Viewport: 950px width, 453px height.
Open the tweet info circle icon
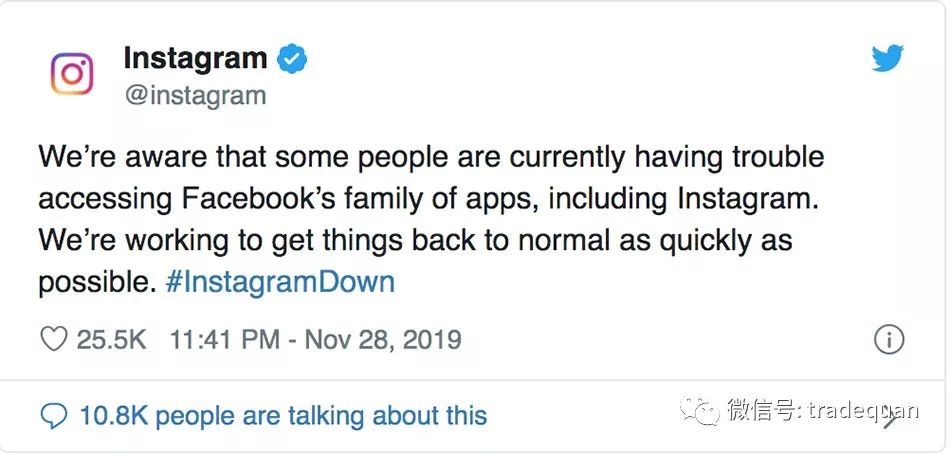889,340
